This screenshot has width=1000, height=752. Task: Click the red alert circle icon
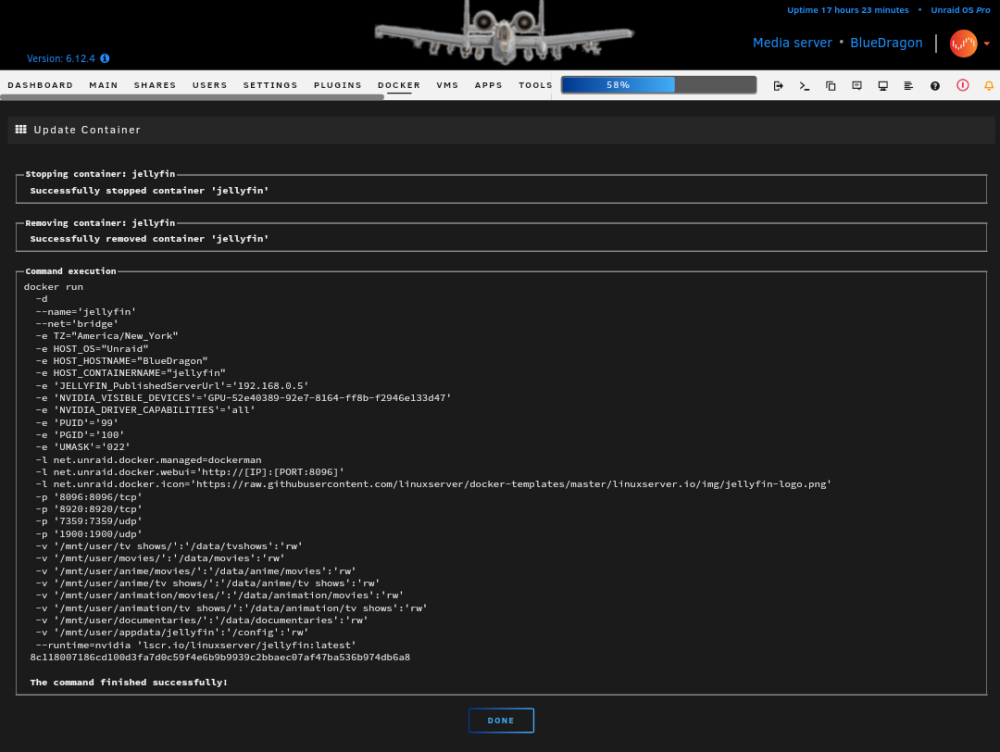[962, 85]
